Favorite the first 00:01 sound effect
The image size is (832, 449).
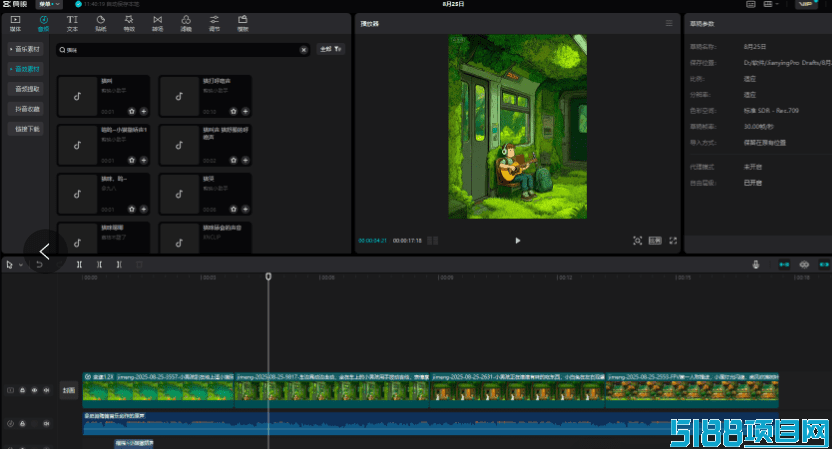pyautogui.click(x=132, y=111)
